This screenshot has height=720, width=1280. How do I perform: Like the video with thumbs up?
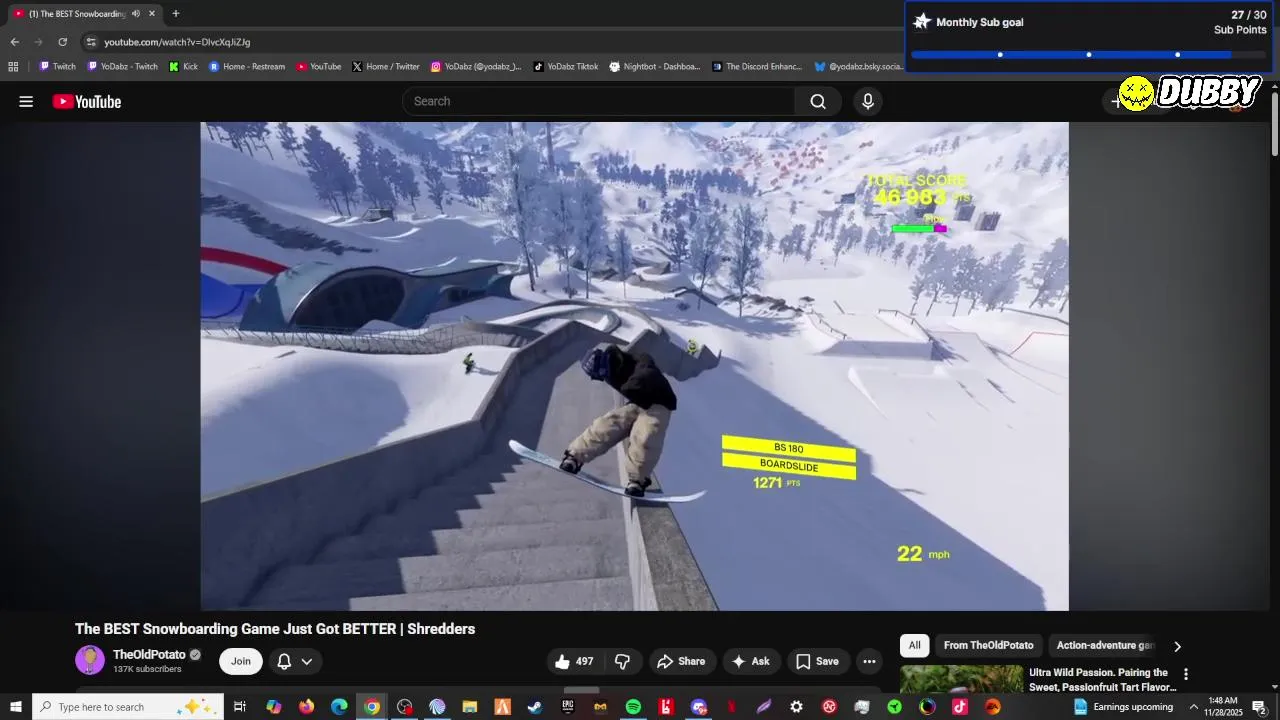tap(574, 661)
